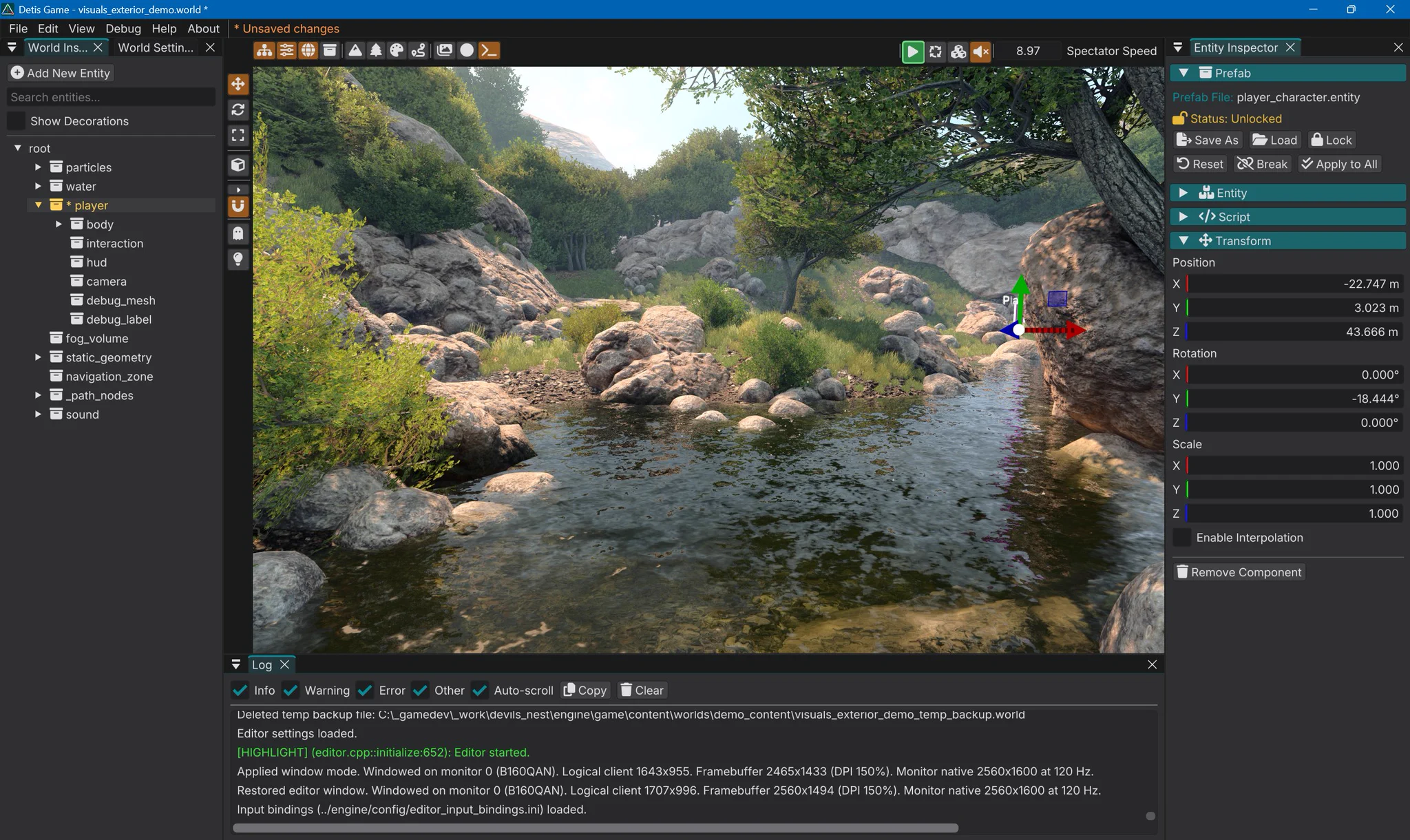Click the cube icon in viewport sidebar
Viewport: 1410px width, 840px height.
(238, 165)
